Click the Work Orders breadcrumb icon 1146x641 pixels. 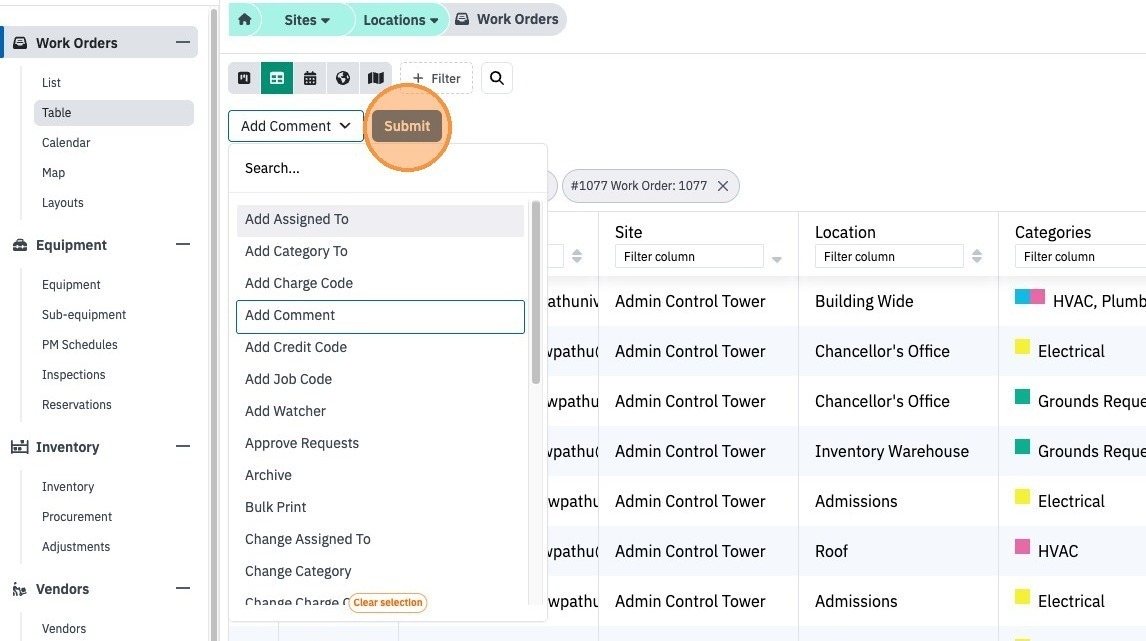coord(462,19)
